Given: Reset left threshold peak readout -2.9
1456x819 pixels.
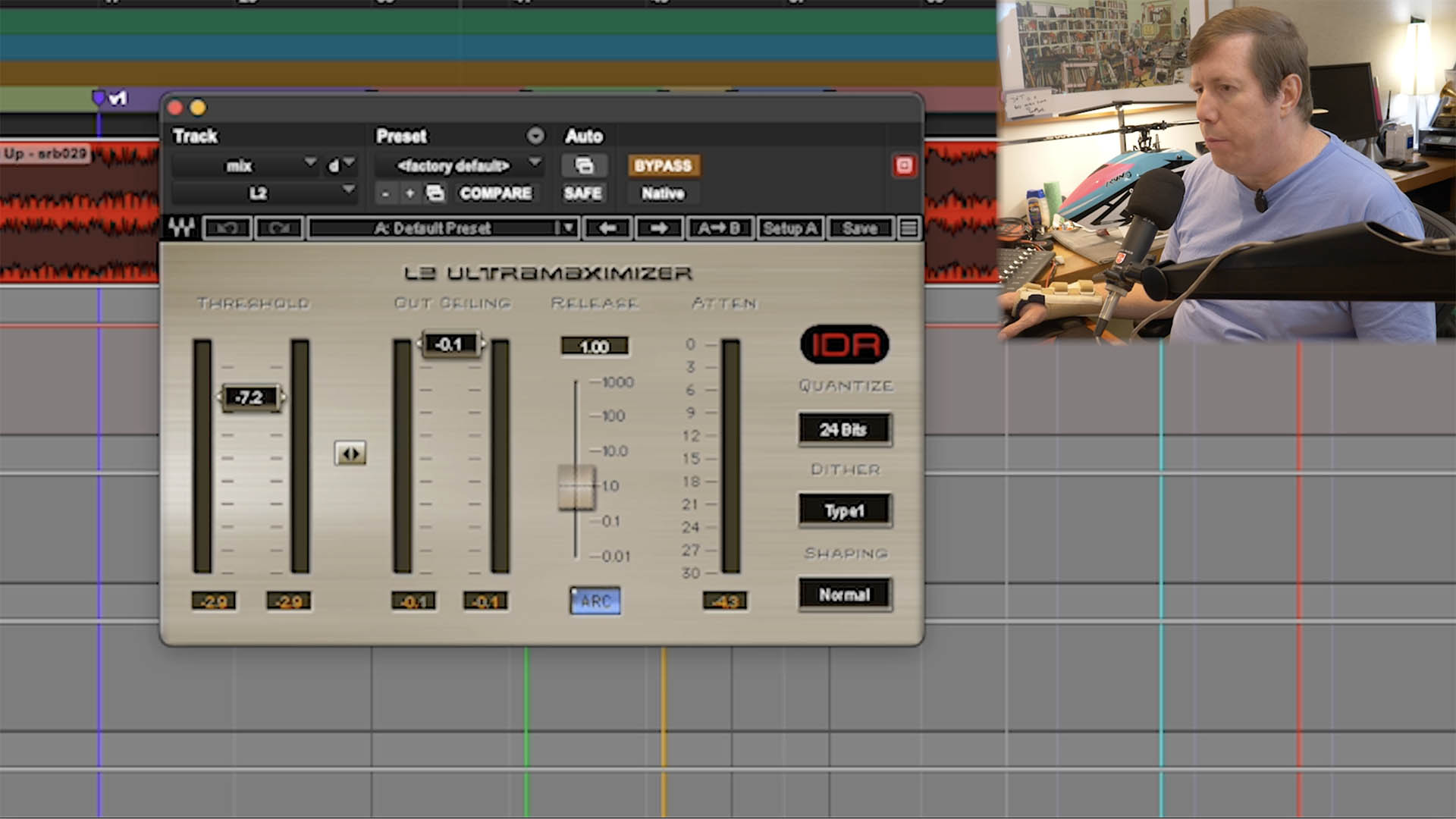Looking at the screenshot, I should coord(214,602).
